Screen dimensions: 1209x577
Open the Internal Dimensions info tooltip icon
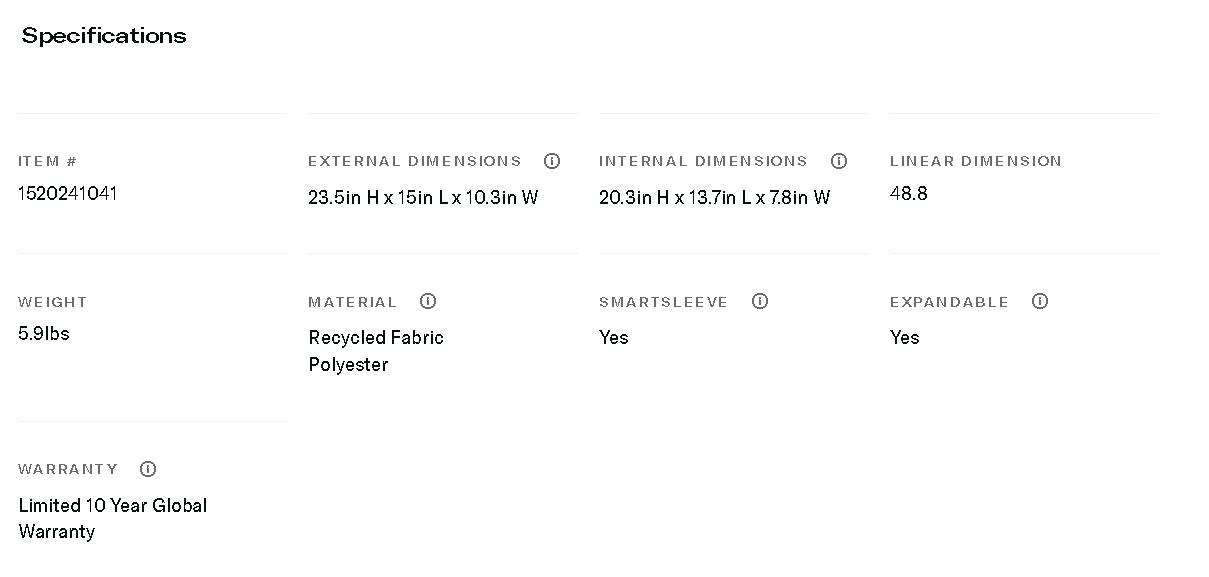click(x=839, y=161)
